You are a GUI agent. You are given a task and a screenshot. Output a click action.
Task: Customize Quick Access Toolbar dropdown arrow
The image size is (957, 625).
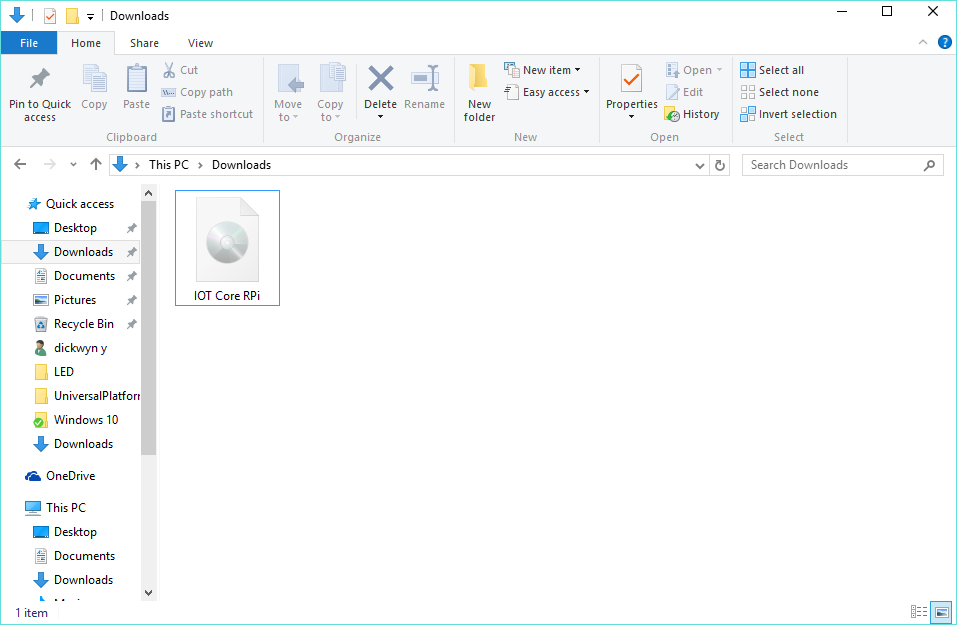pos(90,16)
